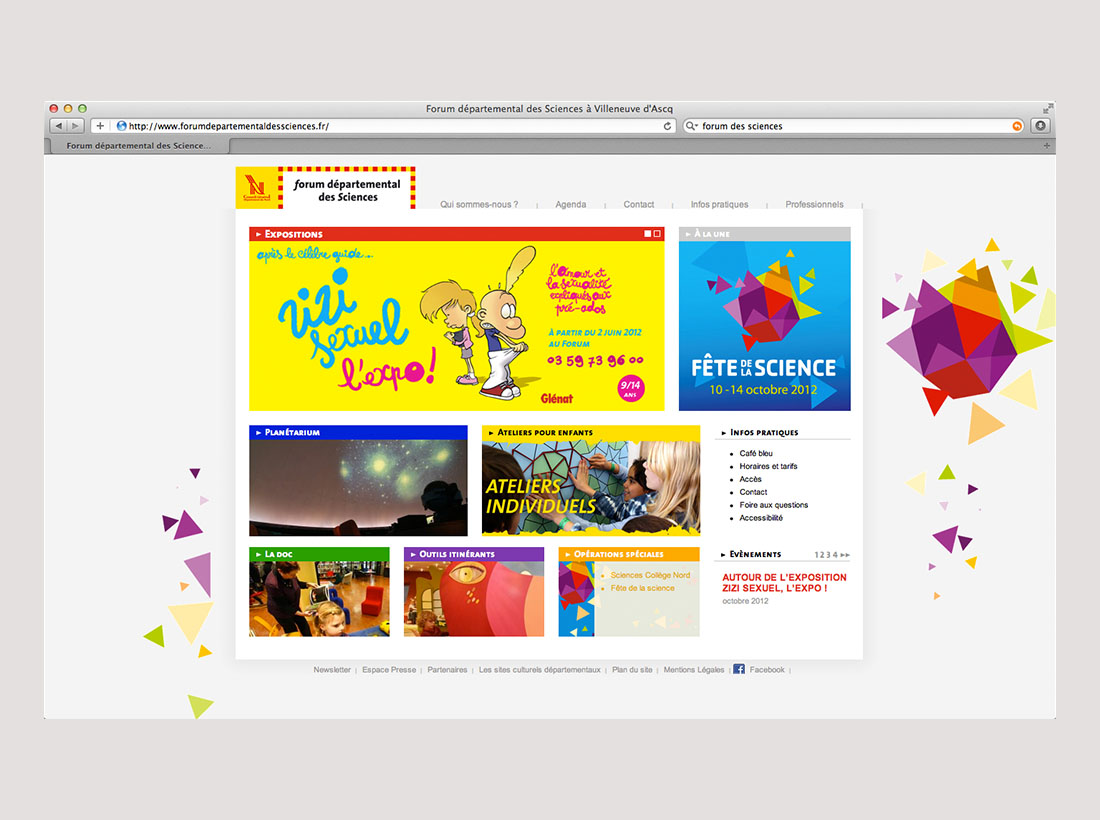Click the orange SnapBack icon in the search field
The image size is (1100, 820).
1017,126
